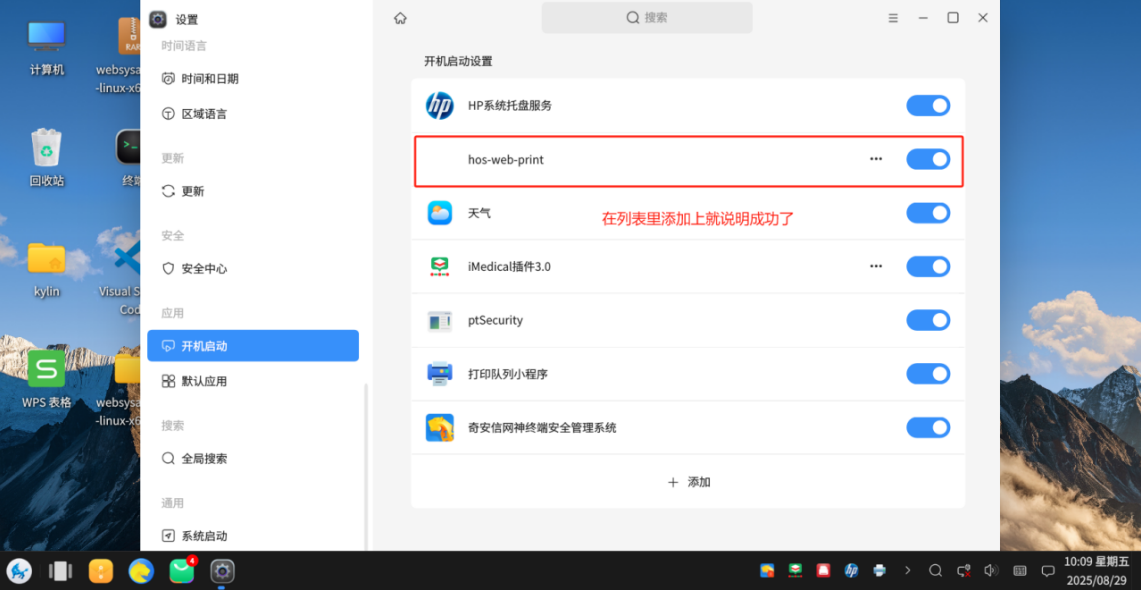Open the volume icon in system tray
Screen dimensions: 1141x590
(x=990, y=570)
